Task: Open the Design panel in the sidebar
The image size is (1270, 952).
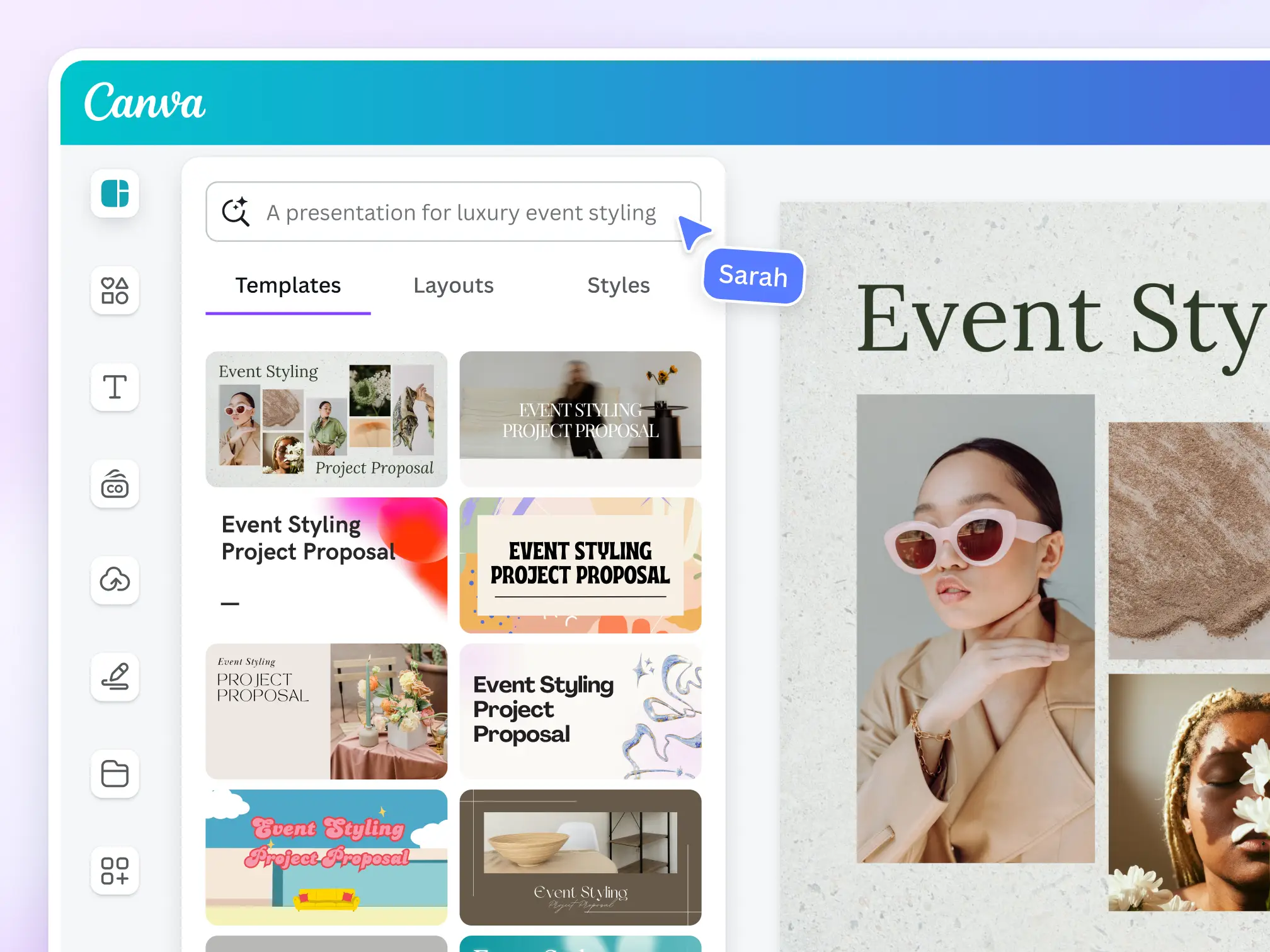Action: point(114,195)
